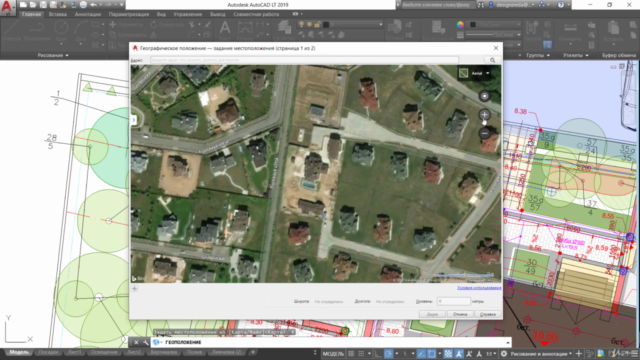Switch to the Управление ribbon tab
640x360 pixels.
pos(188,14)
